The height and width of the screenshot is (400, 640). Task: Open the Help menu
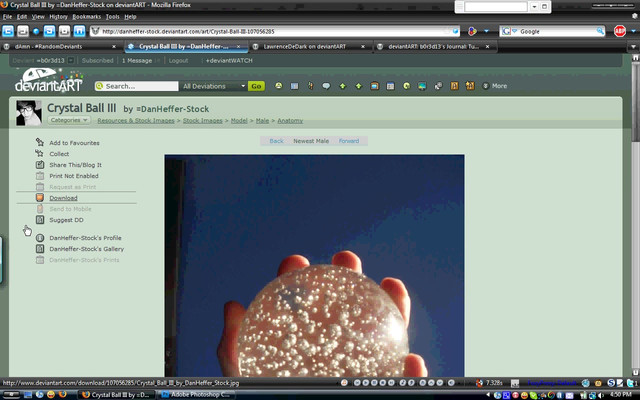(x=130, y=17)
